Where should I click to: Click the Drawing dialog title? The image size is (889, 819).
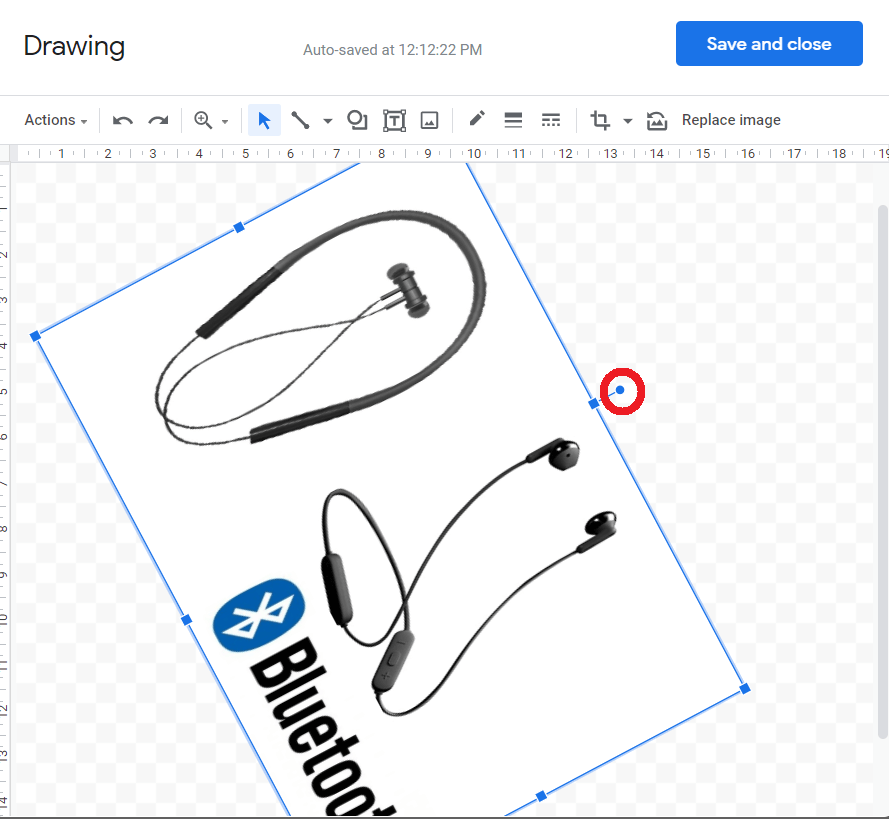pos(74,46)
